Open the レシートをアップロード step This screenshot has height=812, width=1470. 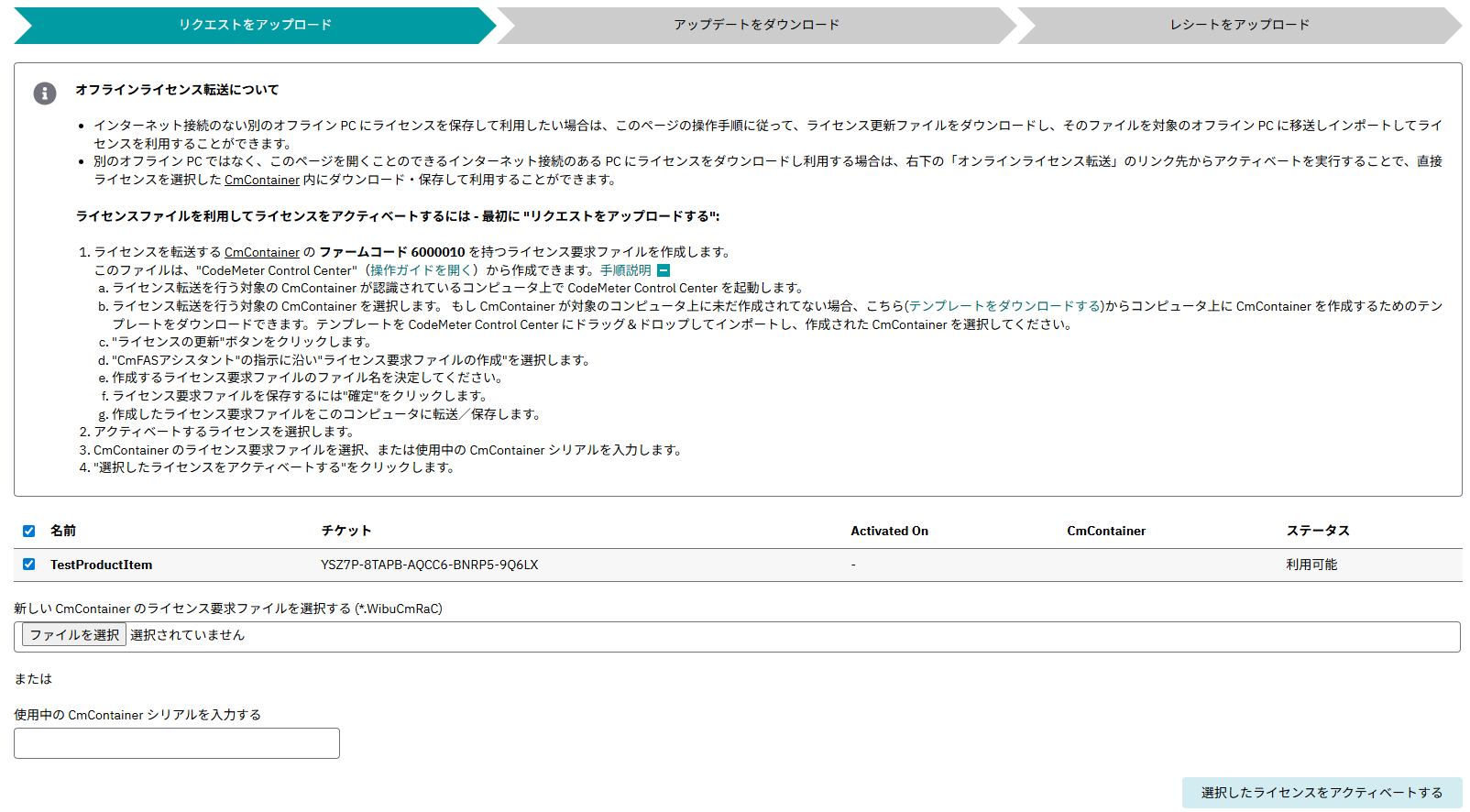pyautogui.click(x=1239, y=25)
